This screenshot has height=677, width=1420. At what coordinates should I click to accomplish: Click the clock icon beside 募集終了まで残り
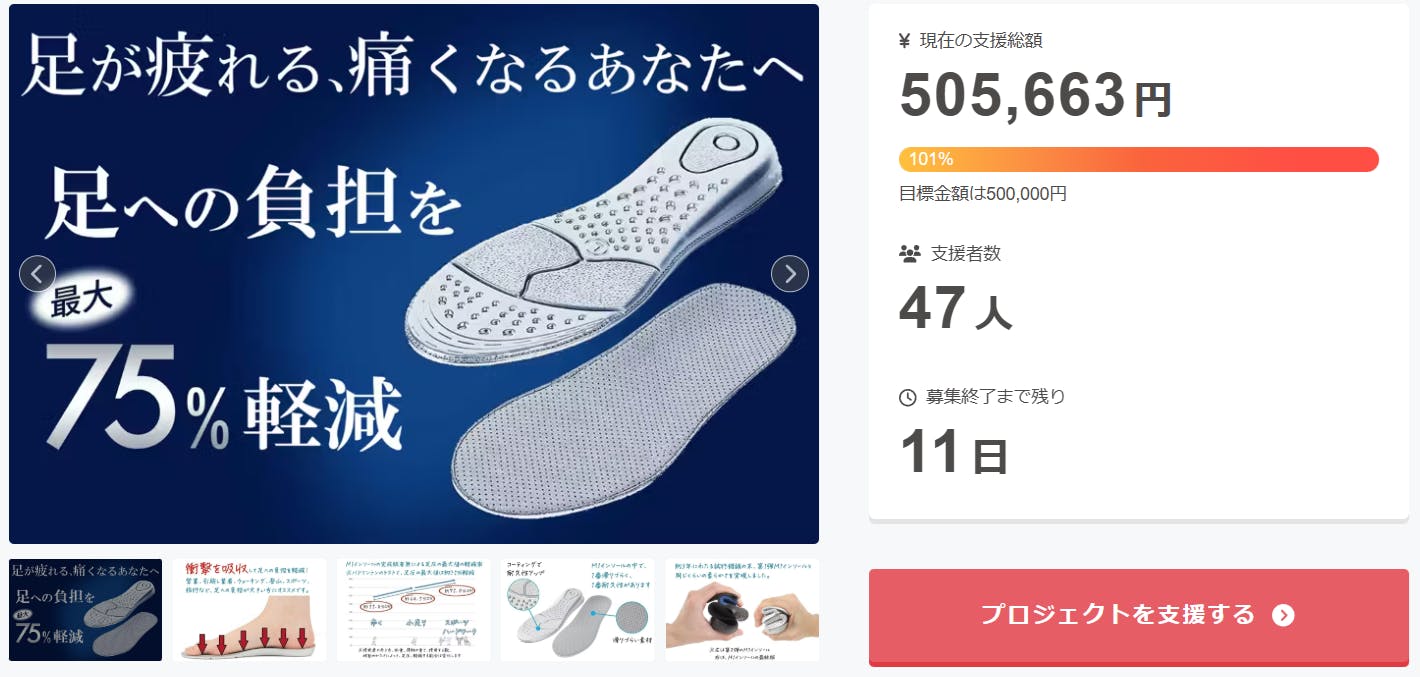[x=908, y=397]
